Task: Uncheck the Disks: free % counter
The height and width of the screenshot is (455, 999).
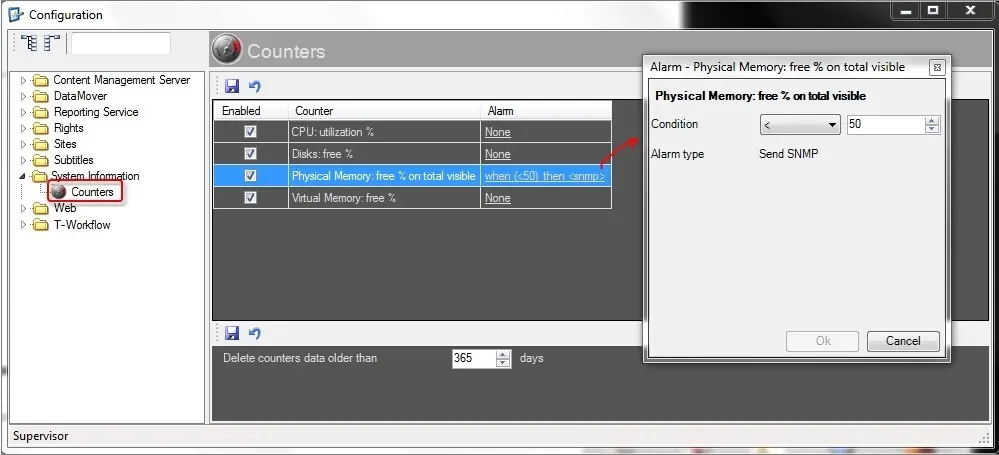Action: [x=251, y=154]
